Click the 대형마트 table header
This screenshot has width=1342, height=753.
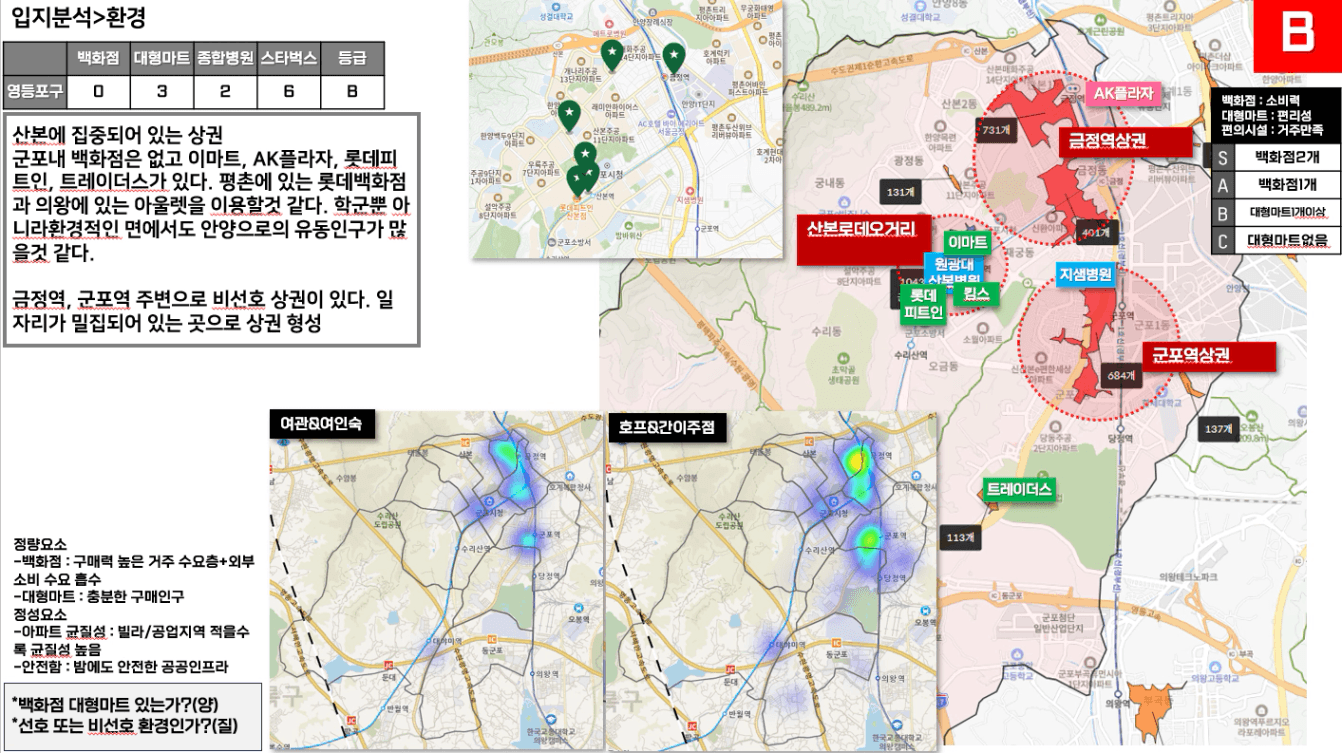(x=162, y=58)
